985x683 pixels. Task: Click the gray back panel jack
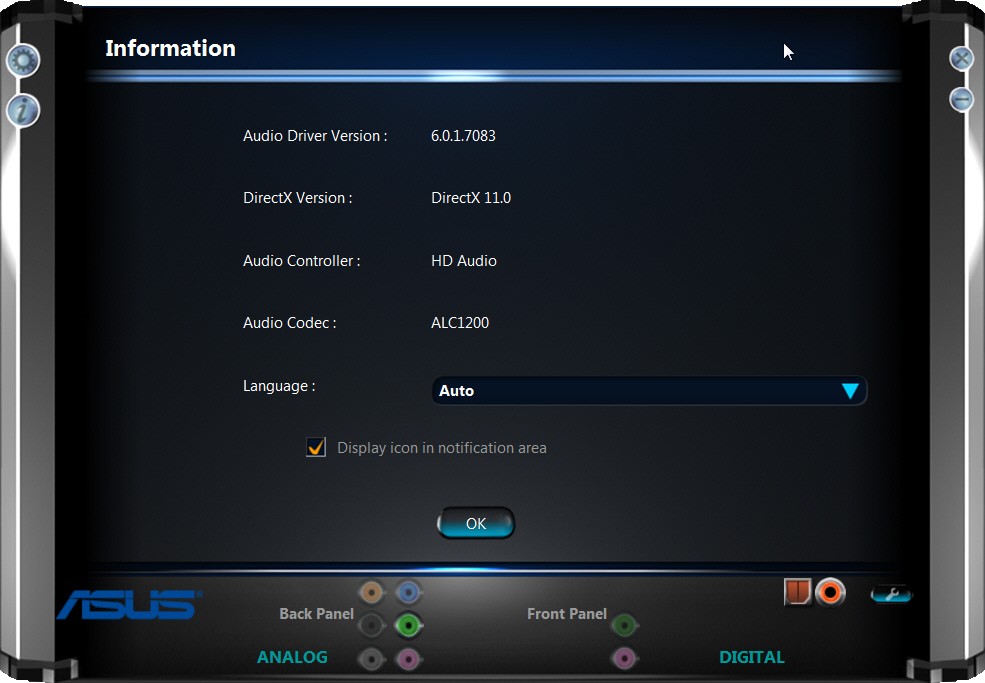pyautogui.click(x=372, y=658)
